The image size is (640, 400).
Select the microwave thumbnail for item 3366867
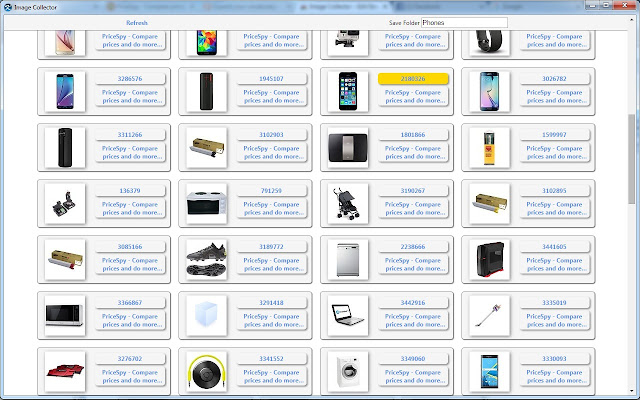(65, 315)
